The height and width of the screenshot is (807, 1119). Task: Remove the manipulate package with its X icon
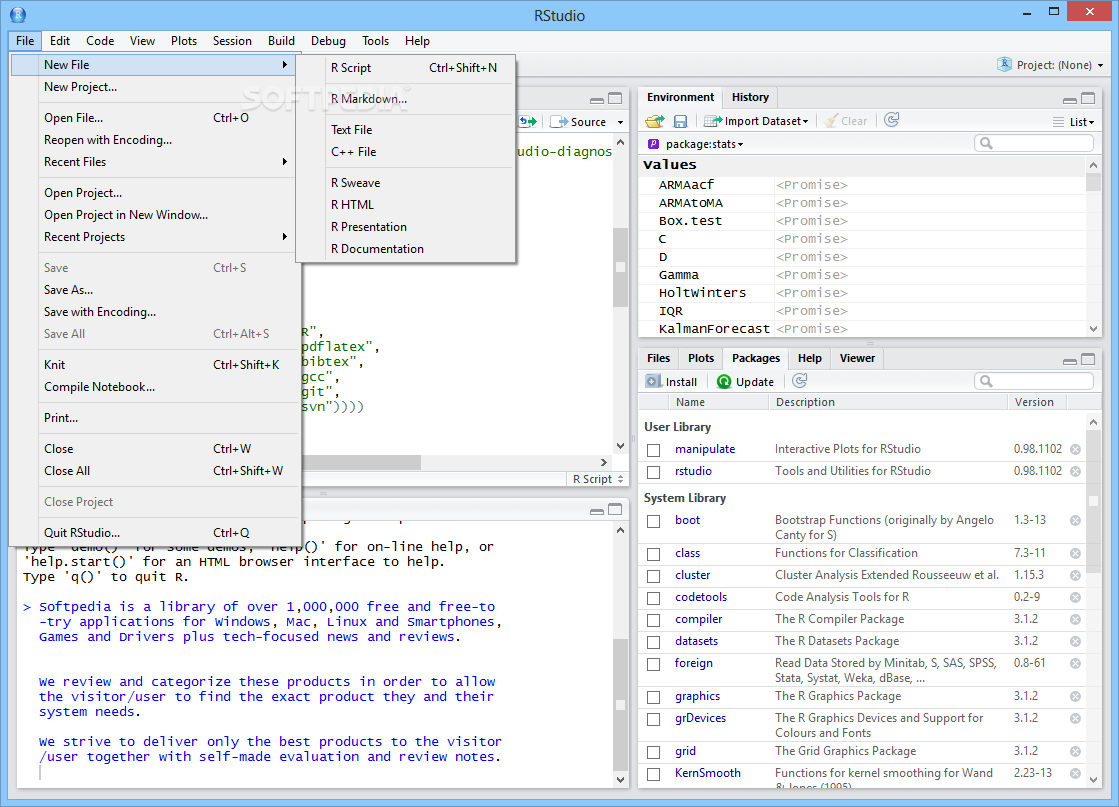pyautogui.click(x=1075, y=450)
